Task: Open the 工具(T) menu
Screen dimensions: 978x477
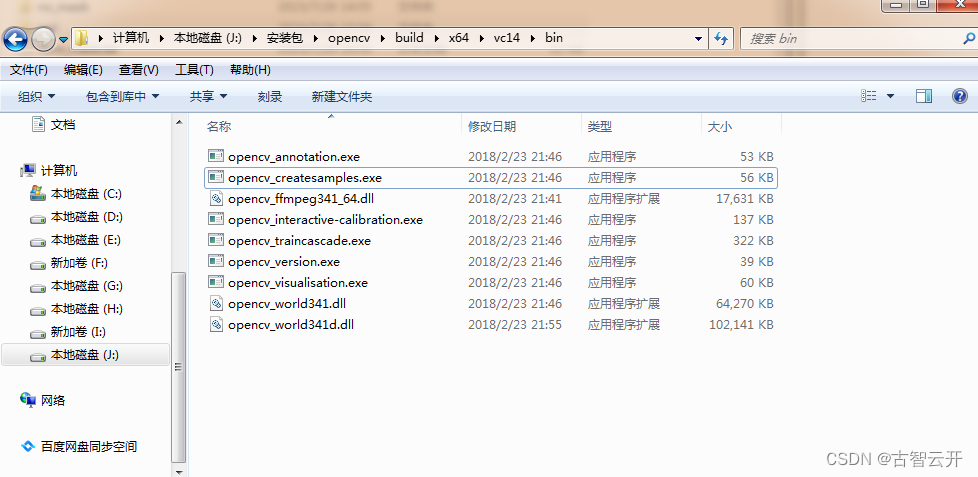Action: 194,70
